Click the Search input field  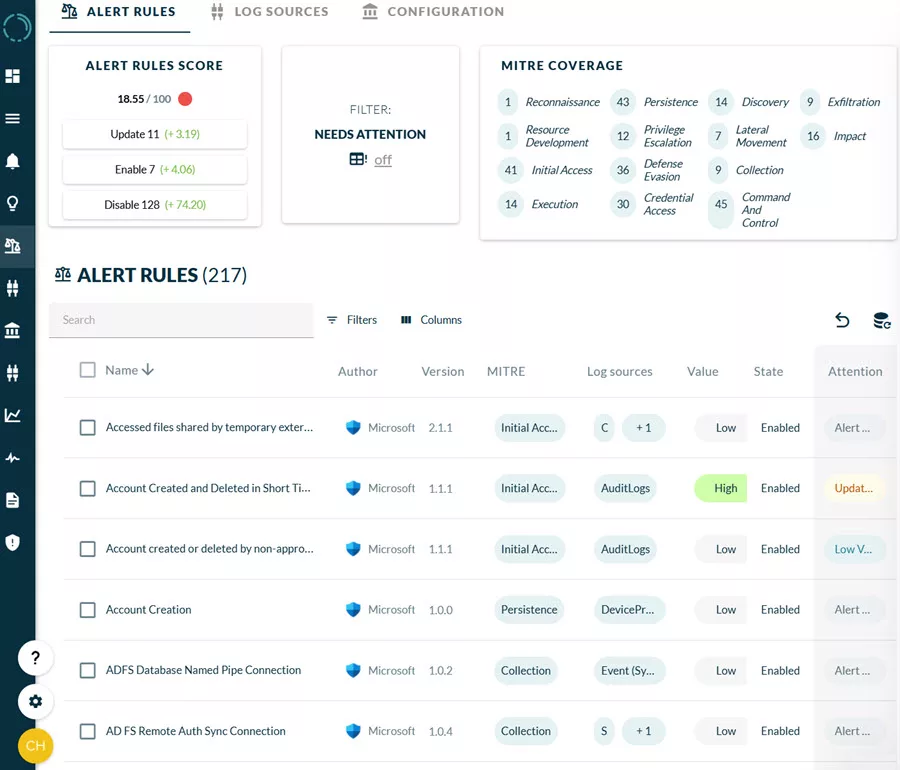(181, 320)
